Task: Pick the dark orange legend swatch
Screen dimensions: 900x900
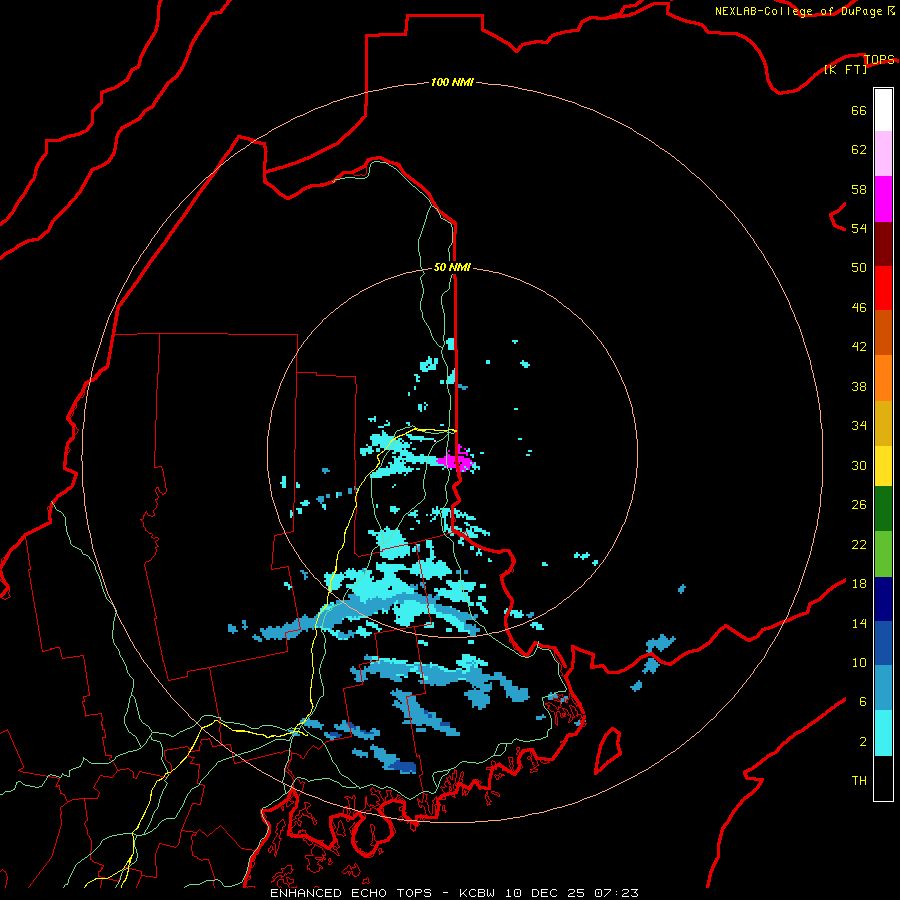Action: tap(883, 333)
